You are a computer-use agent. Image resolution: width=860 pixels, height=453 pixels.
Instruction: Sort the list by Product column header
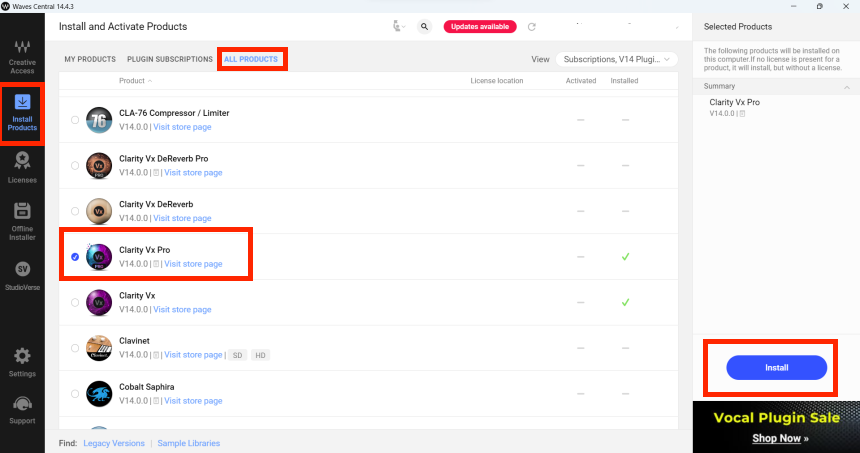(x=135, y=81)
